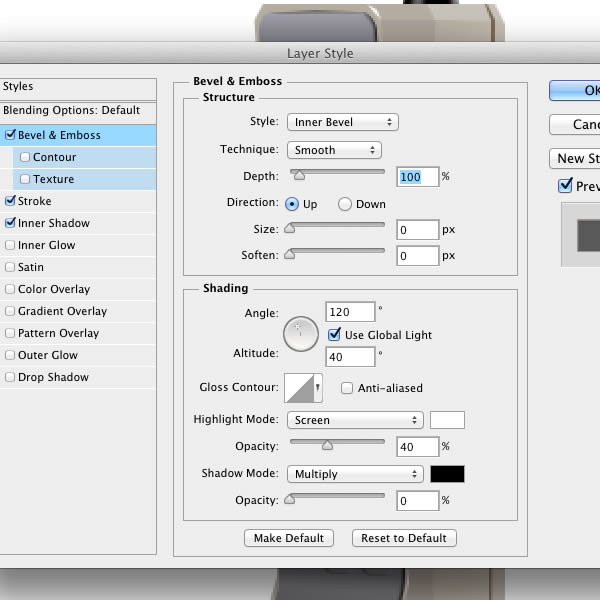Enable the Texture checkbox
Image resolution: width=600 pixels, height=600 pixels.
[x=25, y=179]
